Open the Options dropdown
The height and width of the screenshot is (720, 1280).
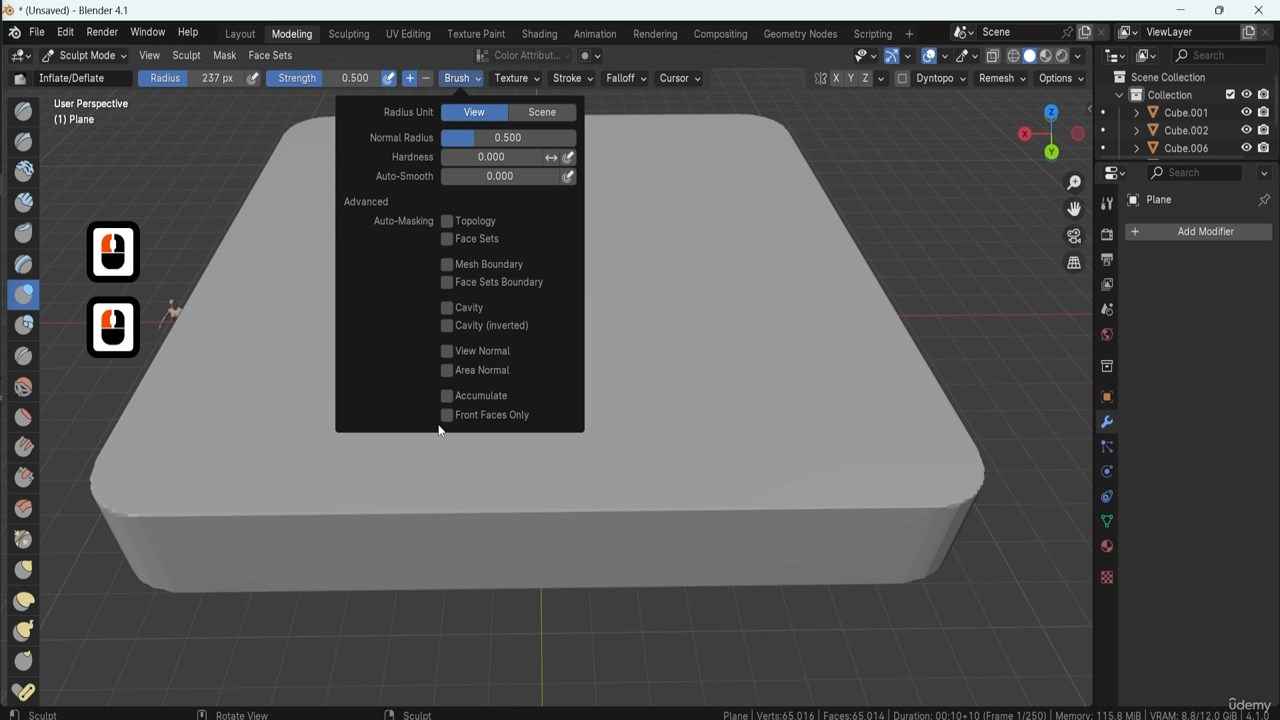point(1062,78)
